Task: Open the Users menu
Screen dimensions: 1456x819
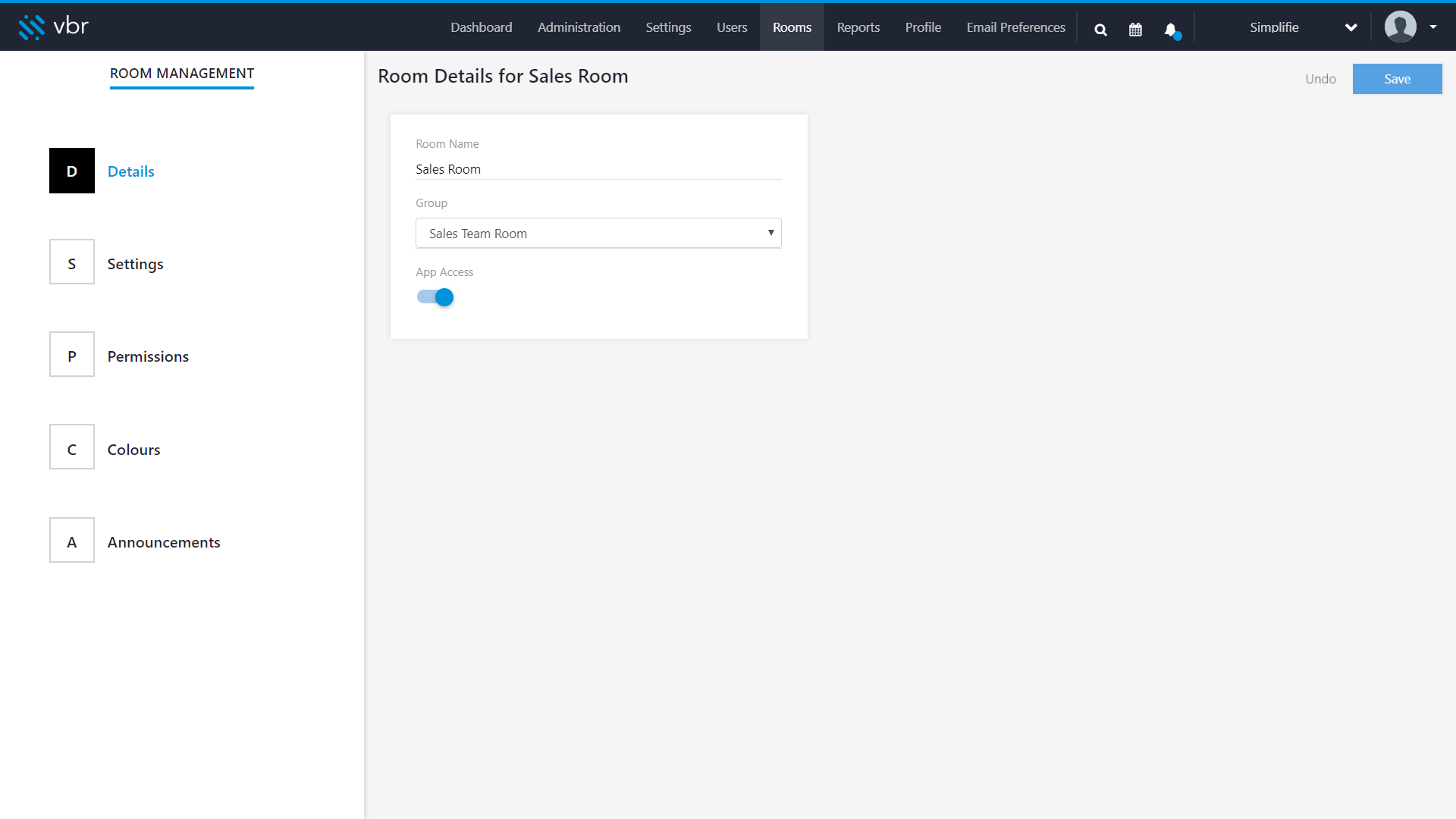Action: [732, 27]
